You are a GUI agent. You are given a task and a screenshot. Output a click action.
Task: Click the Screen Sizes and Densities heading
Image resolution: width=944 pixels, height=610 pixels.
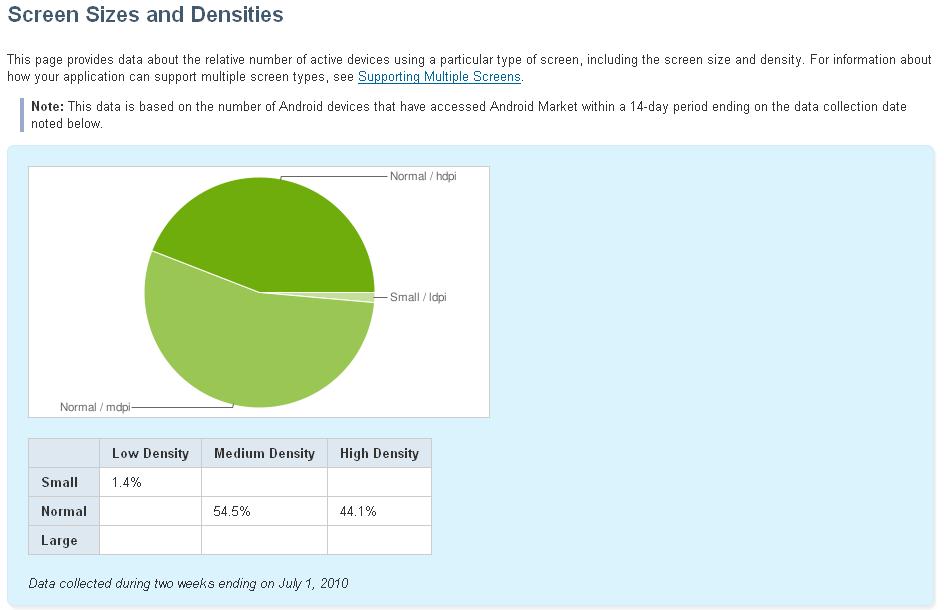pyautogui.click(x=145, y=14)
